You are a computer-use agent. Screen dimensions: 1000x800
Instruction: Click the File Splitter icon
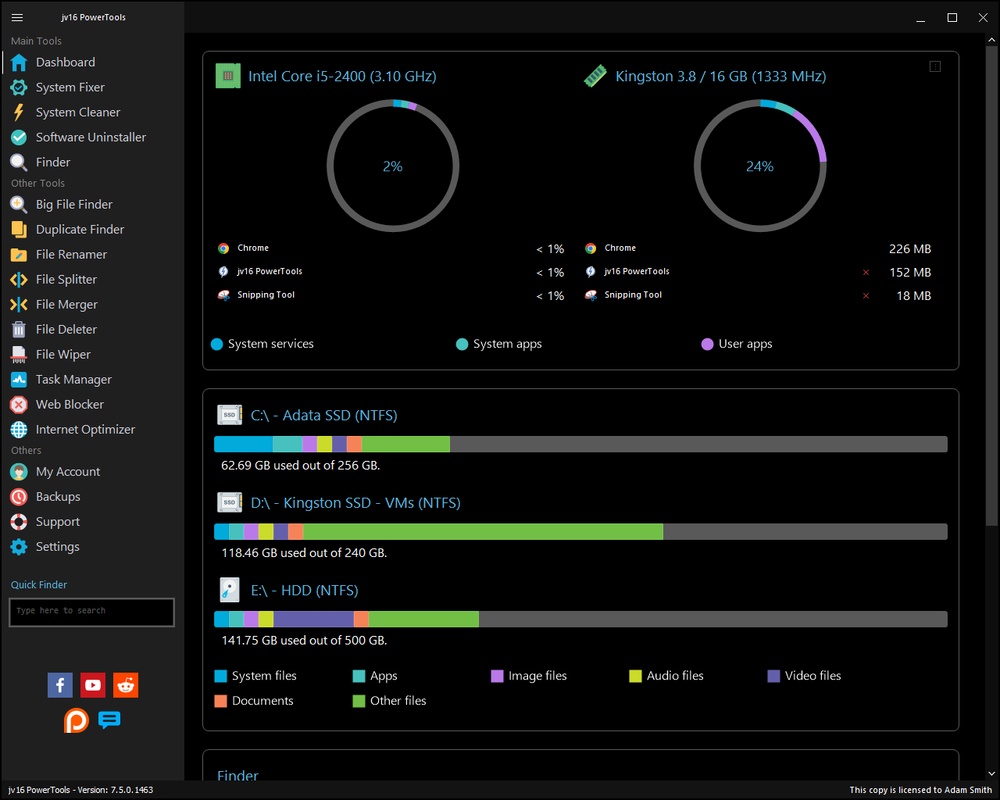coord(19,279)
